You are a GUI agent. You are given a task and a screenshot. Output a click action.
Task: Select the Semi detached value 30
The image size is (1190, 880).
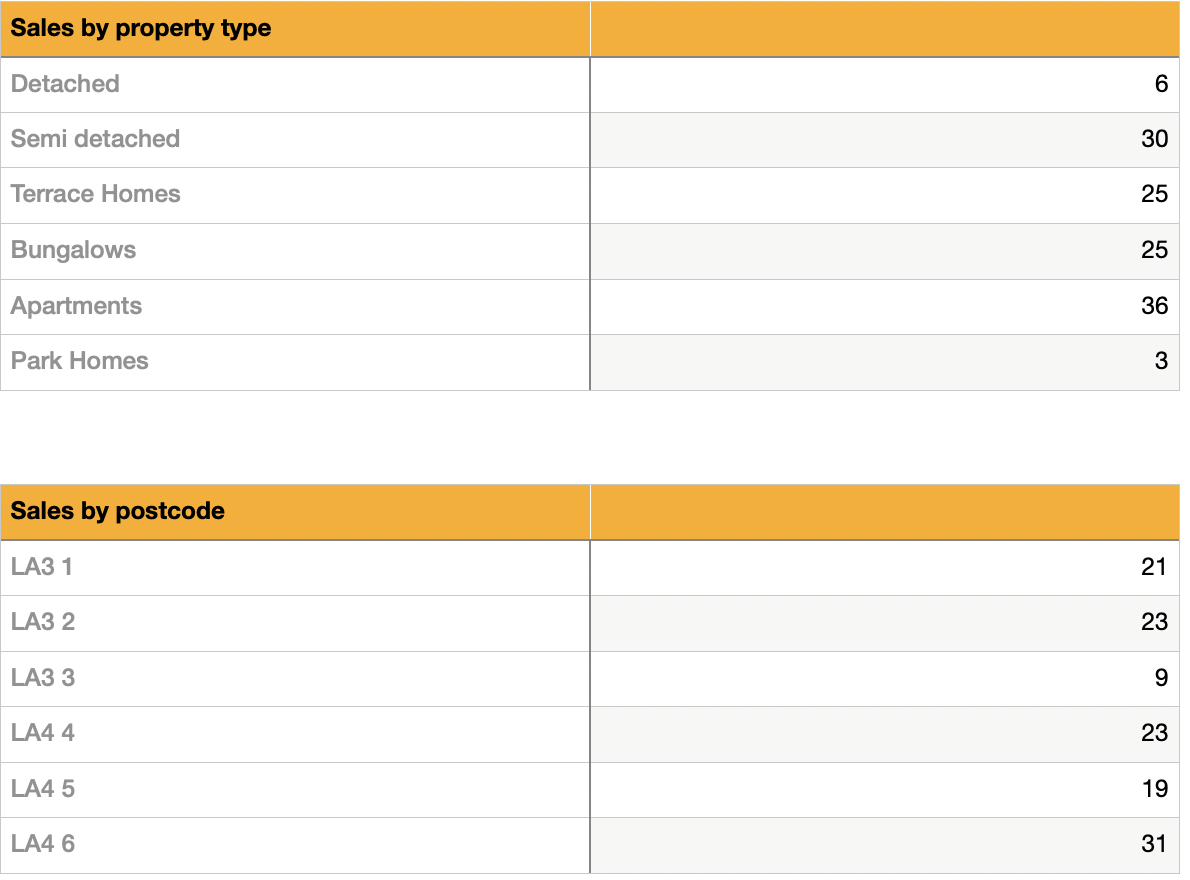1154,139
